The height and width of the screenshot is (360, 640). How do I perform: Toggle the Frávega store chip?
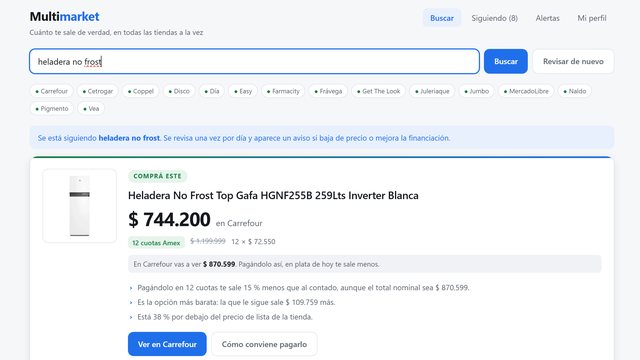[328, 91]
